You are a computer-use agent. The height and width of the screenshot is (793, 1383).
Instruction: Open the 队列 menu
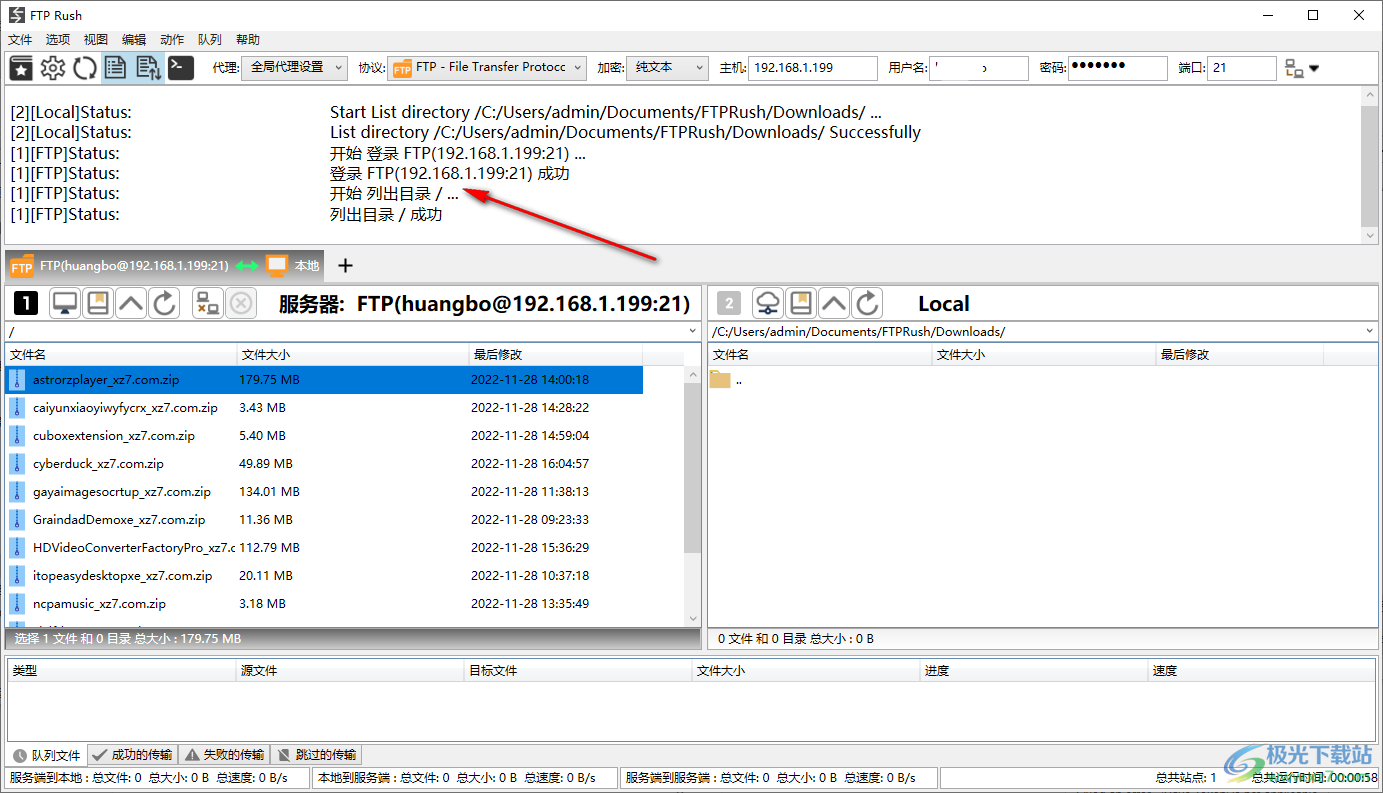tap(210, 40)
